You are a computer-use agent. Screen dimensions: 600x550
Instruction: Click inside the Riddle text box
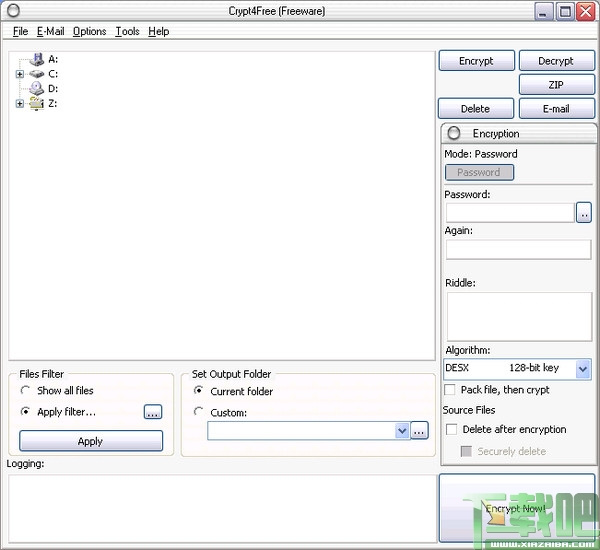(x=519, y=317)
